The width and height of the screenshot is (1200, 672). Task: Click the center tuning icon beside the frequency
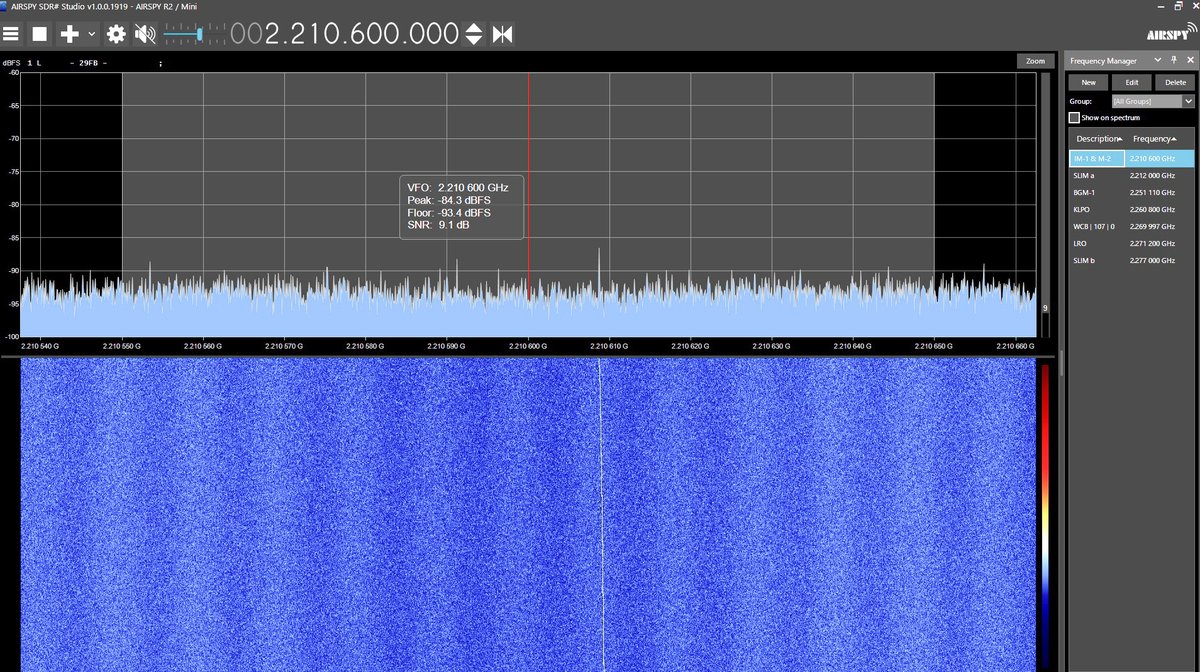[x=502, y=34]
